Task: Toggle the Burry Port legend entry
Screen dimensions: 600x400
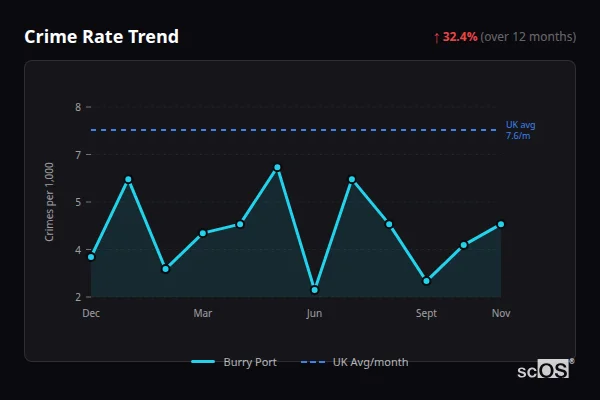Action: 234,362
